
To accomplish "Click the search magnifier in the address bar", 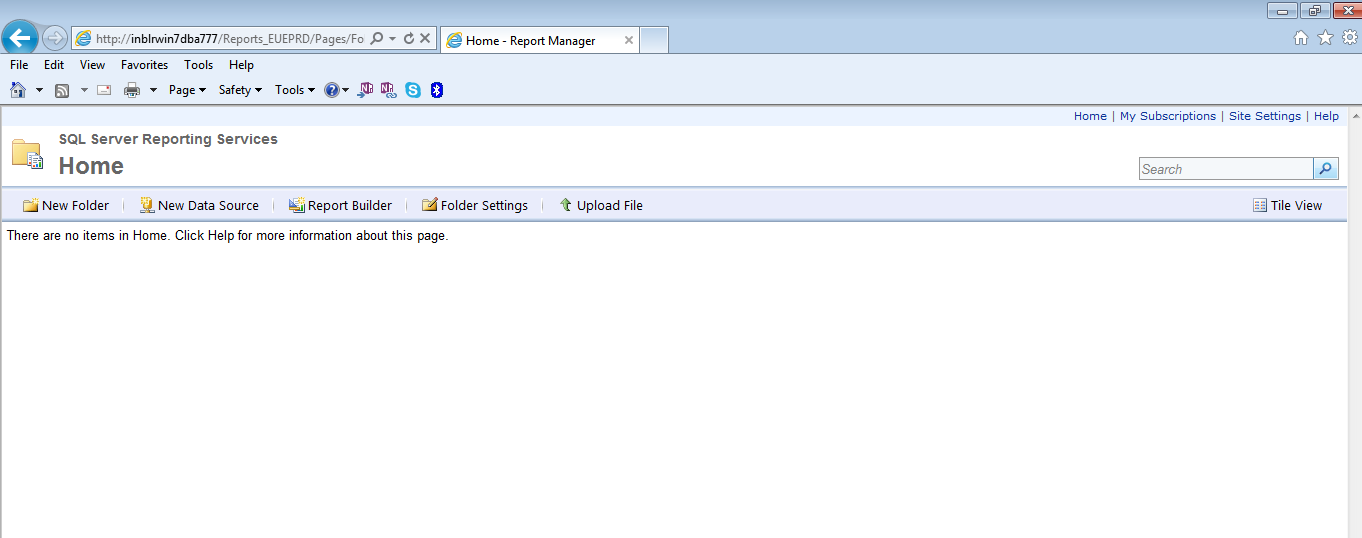I will 377,38.
